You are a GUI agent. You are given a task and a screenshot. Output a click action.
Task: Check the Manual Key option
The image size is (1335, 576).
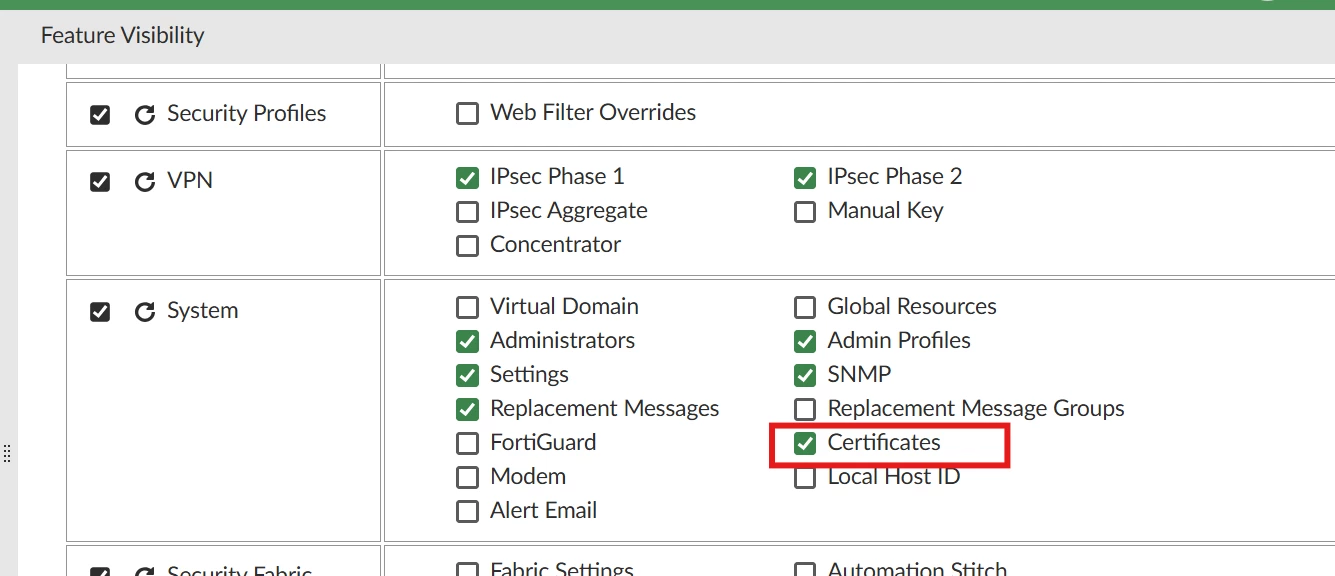[805, 212]
